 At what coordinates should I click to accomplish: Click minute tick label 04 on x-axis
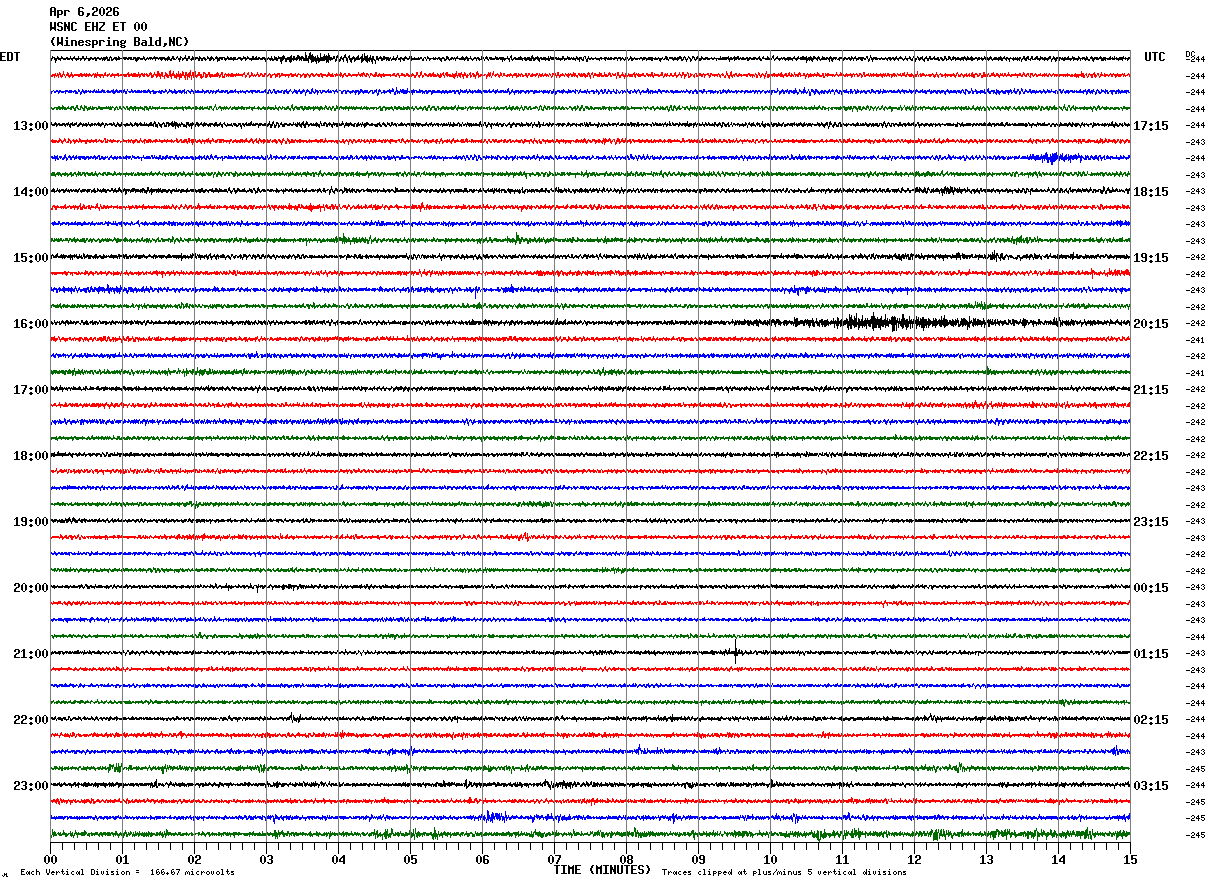(338, 859)
